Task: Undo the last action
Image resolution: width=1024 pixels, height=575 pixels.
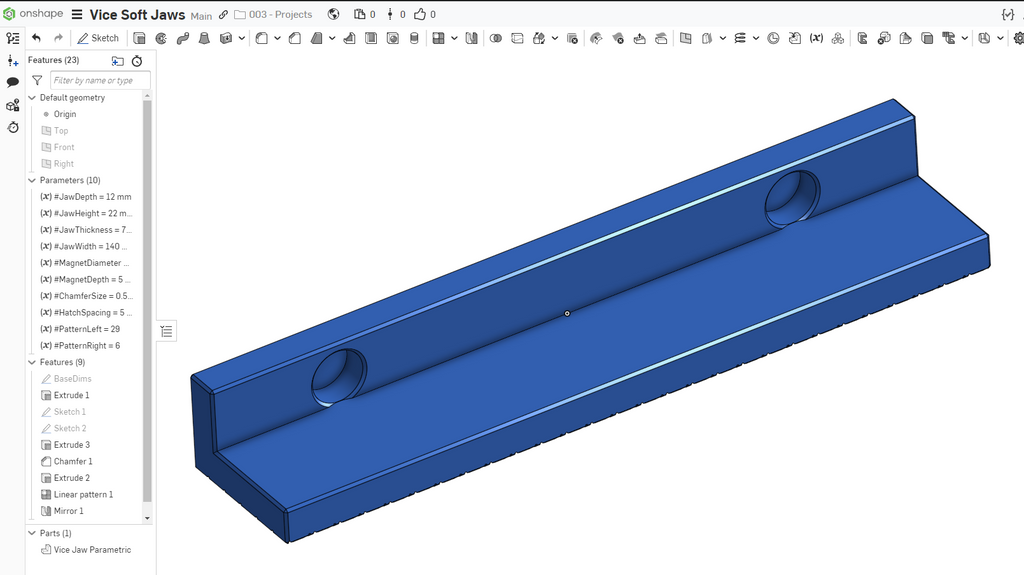Action: click(x=37, y=39)
